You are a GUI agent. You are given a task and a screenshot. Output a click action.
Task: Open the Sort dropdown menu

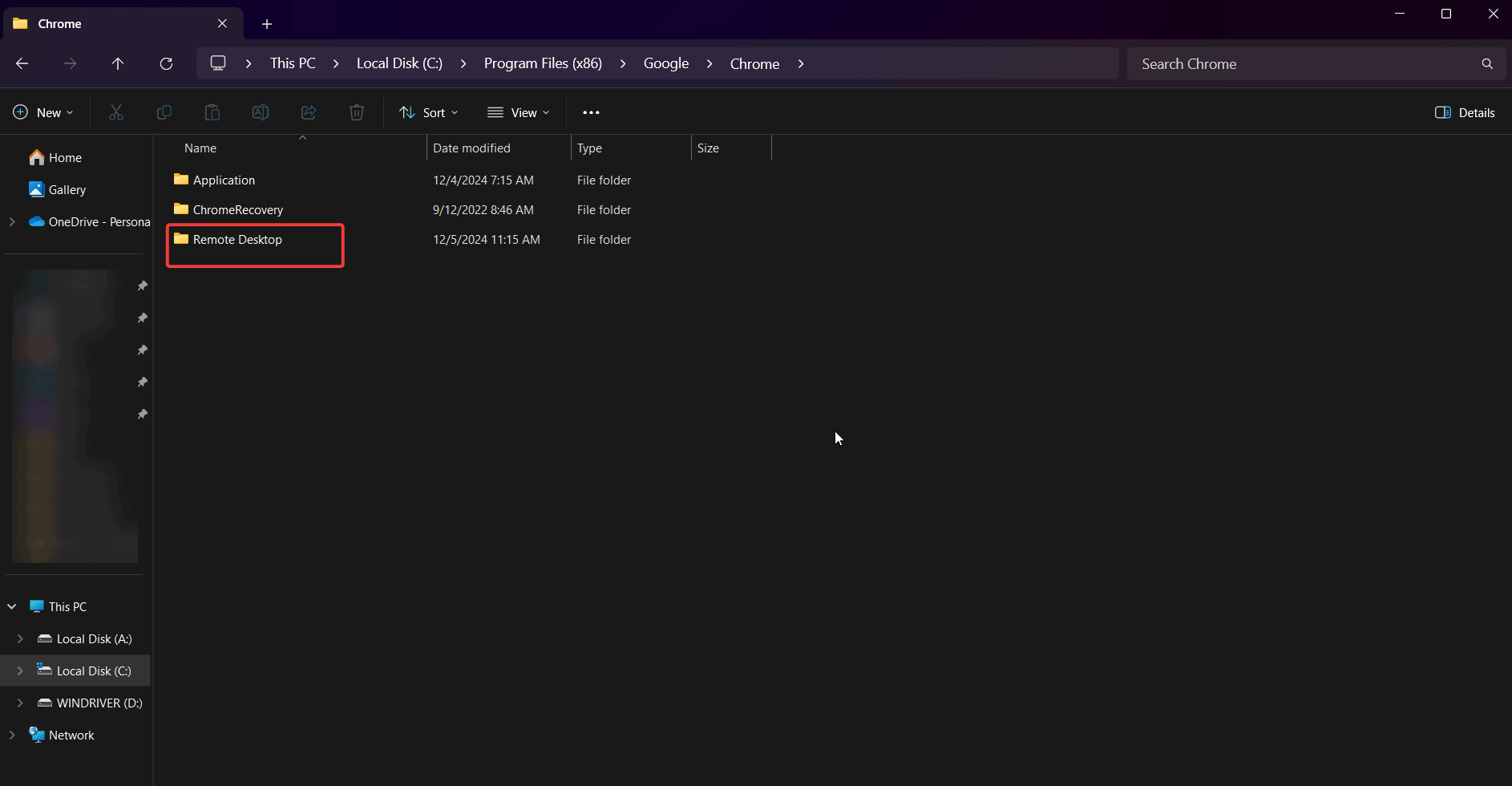point(429,112)
